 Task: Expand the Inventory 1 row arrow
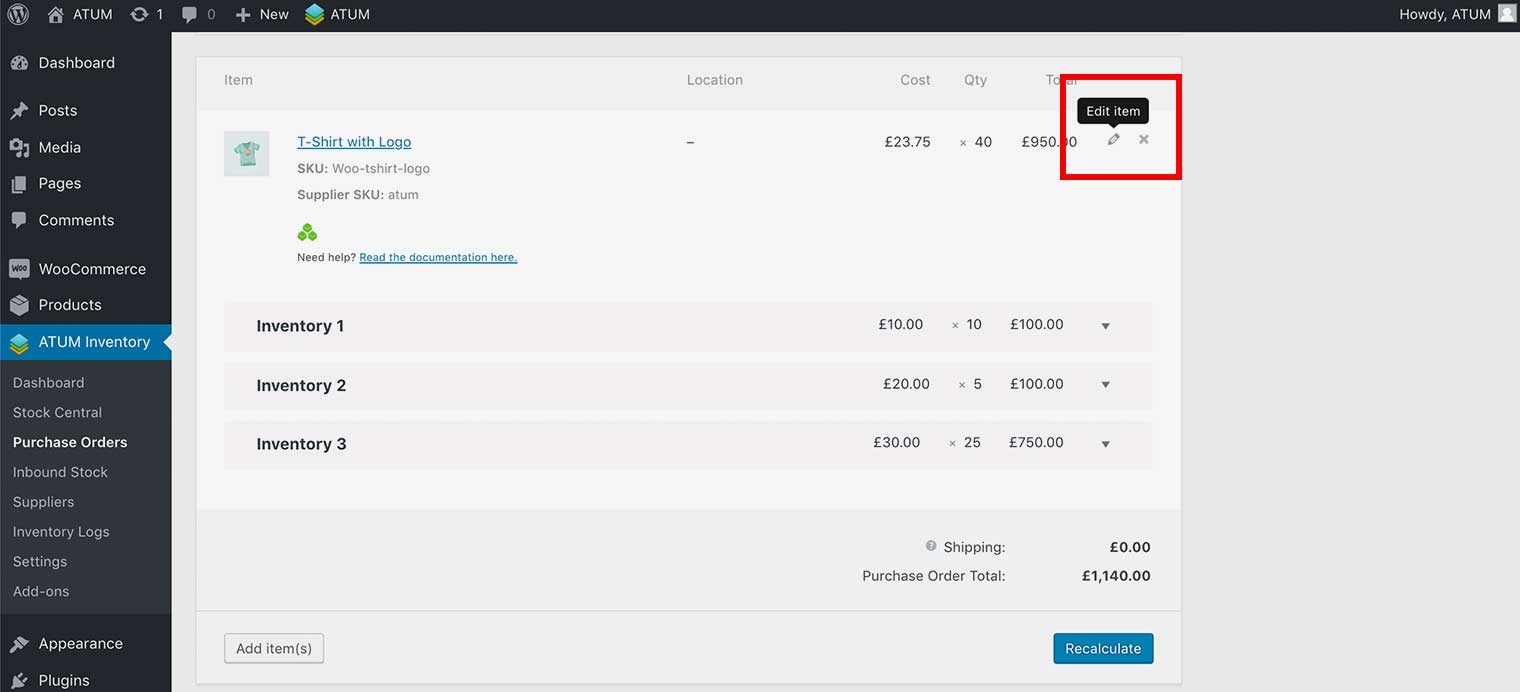pos(1105,326)
